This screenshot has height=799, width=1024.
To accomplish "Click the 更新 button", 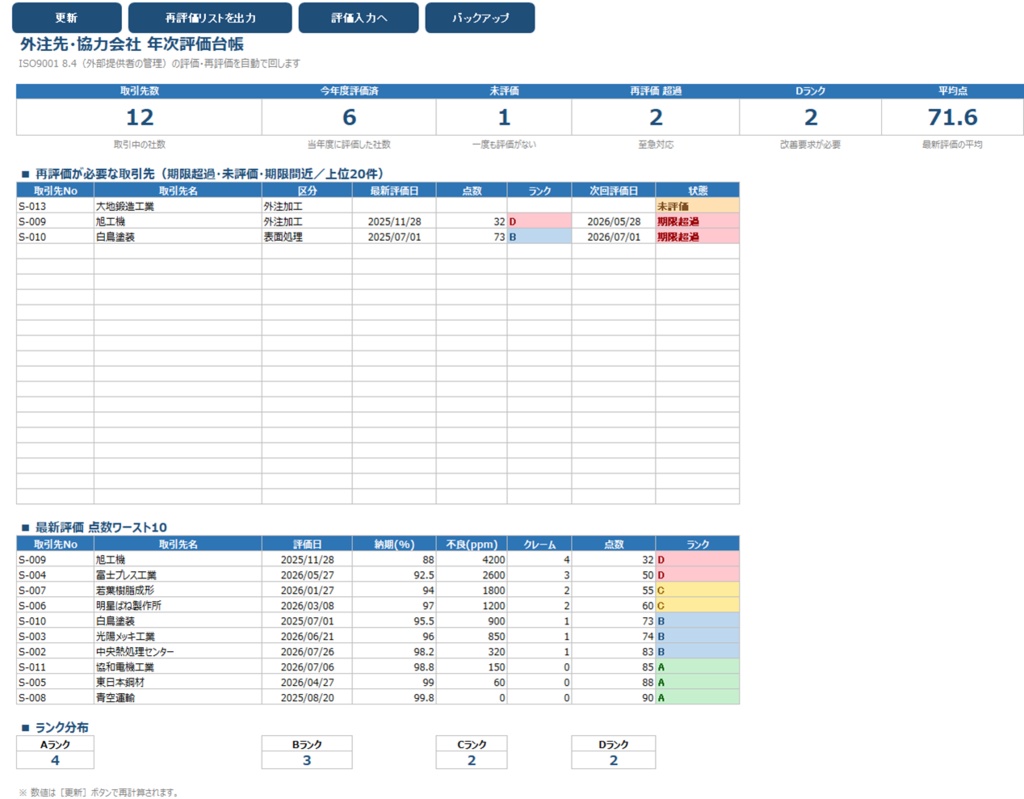I will 67,18.
